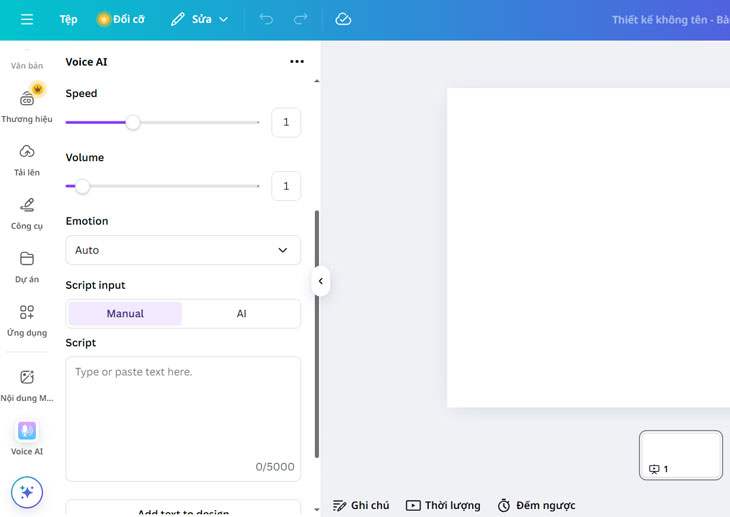
Task: Click the undo arrow icon
Action: [266, 19]
